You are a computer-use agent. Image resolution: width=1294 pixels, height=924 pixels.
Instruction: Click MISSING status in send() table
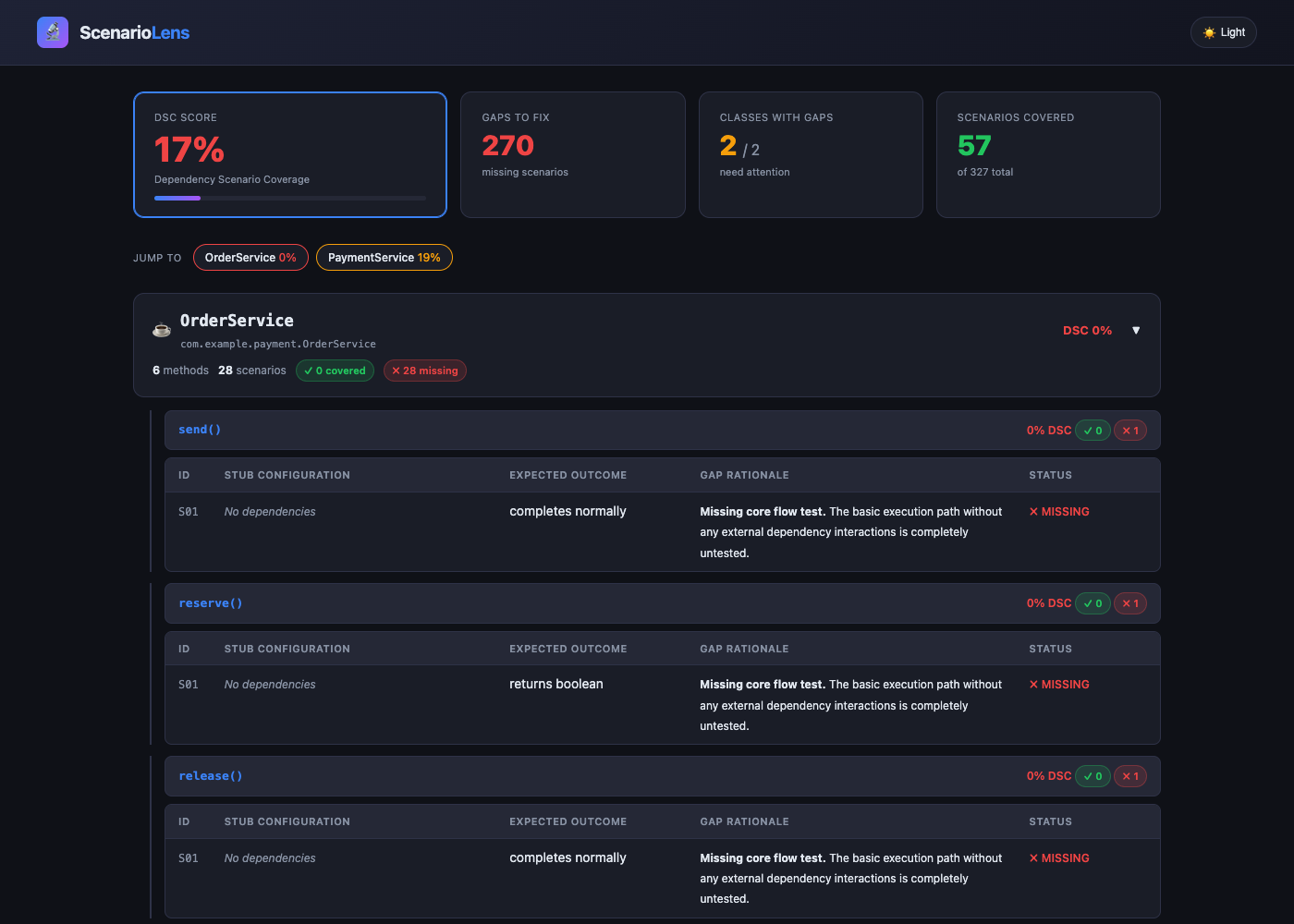click(x=1059, y=512)
